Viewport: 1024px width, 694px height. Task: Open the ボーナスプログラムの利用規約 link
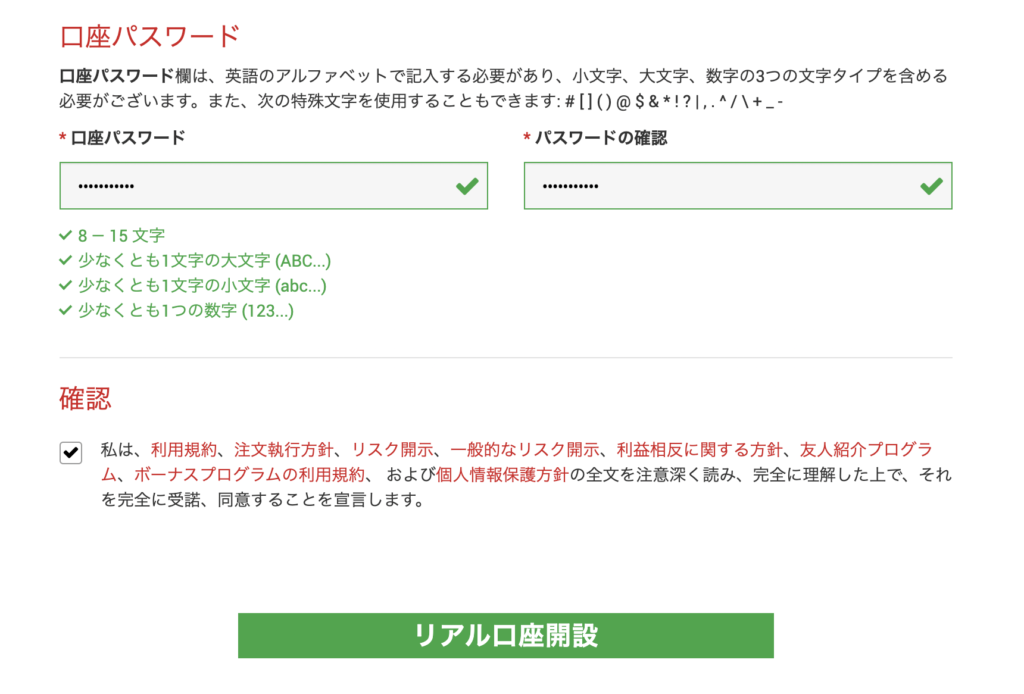(249, 475)
